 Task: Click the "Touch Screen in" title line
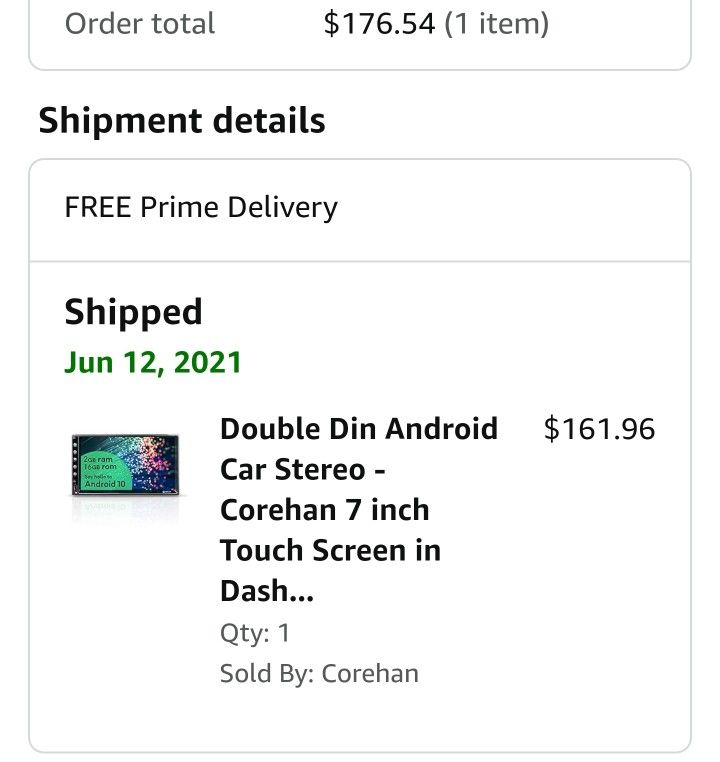[330, 550]
